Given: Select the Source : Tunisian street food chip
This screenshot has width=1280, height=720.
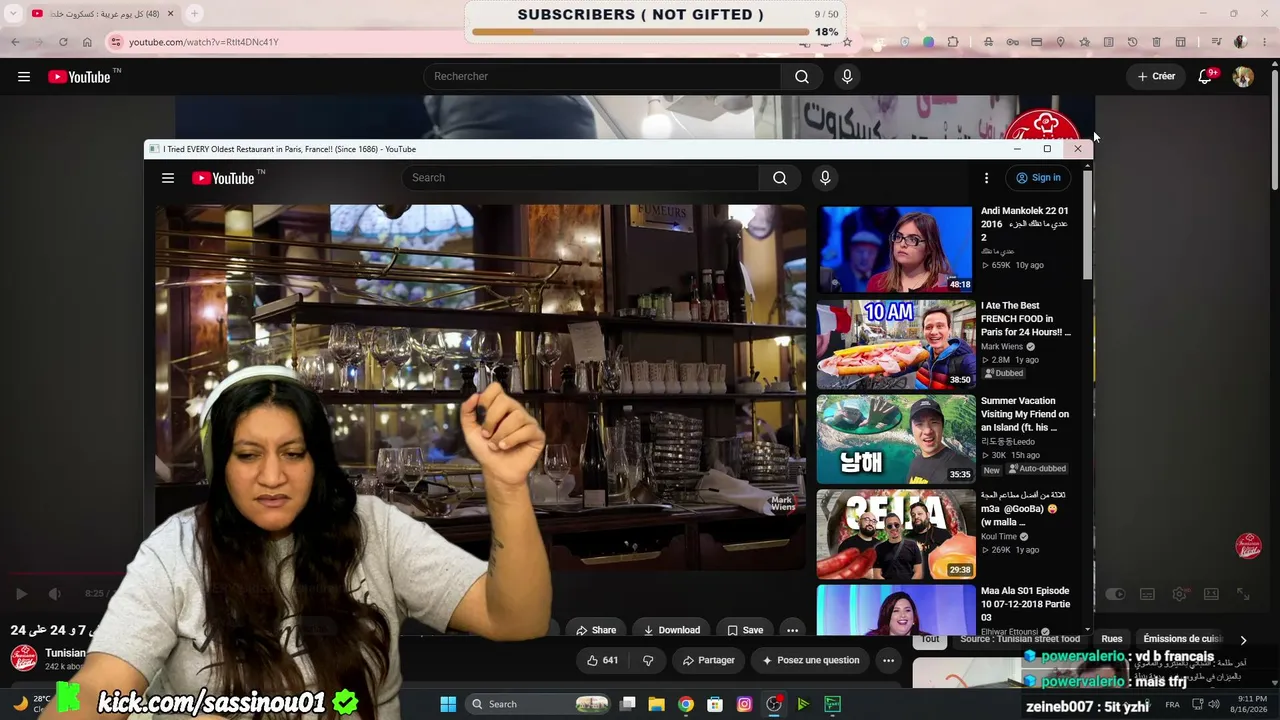Looking at the screenshot, I should [x=1020, y=639].
